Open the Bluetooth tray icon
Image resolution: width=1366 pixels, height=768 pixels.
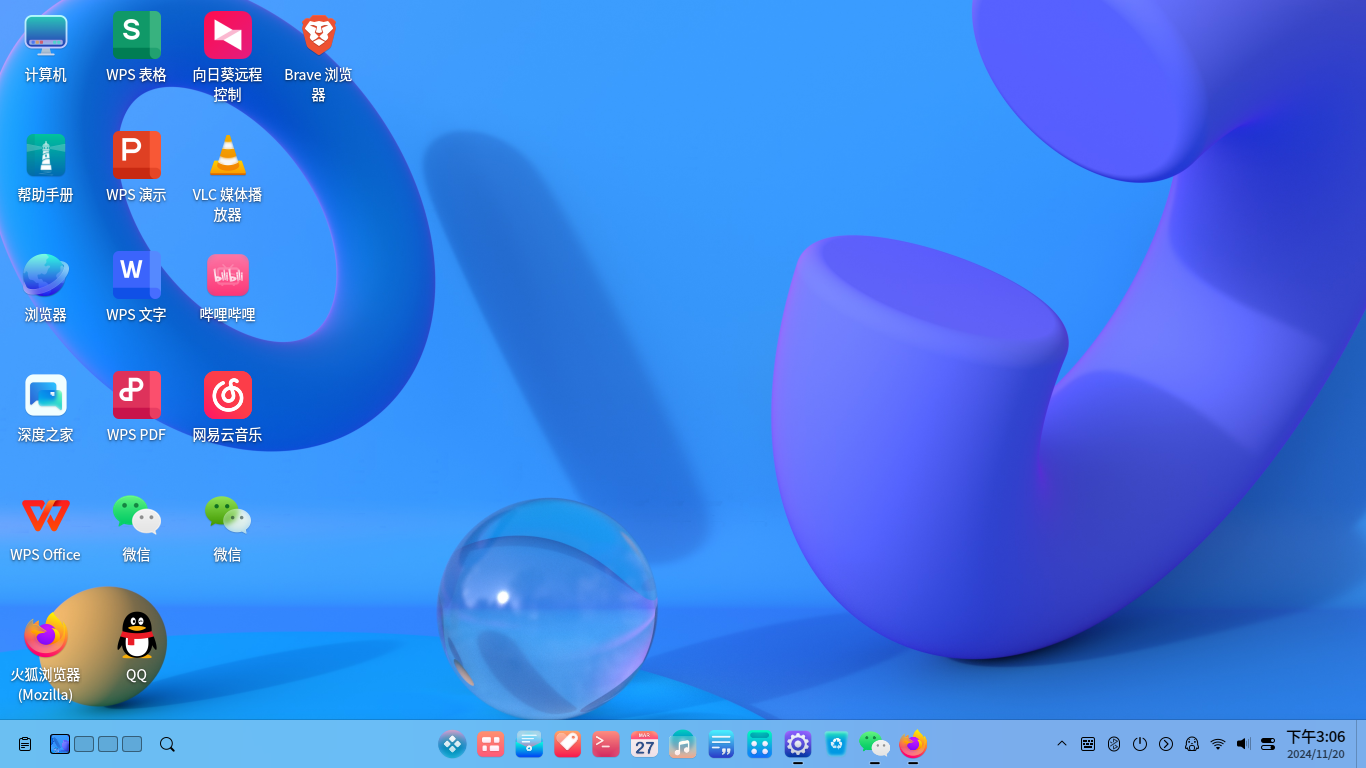[x=1114, y=744]
